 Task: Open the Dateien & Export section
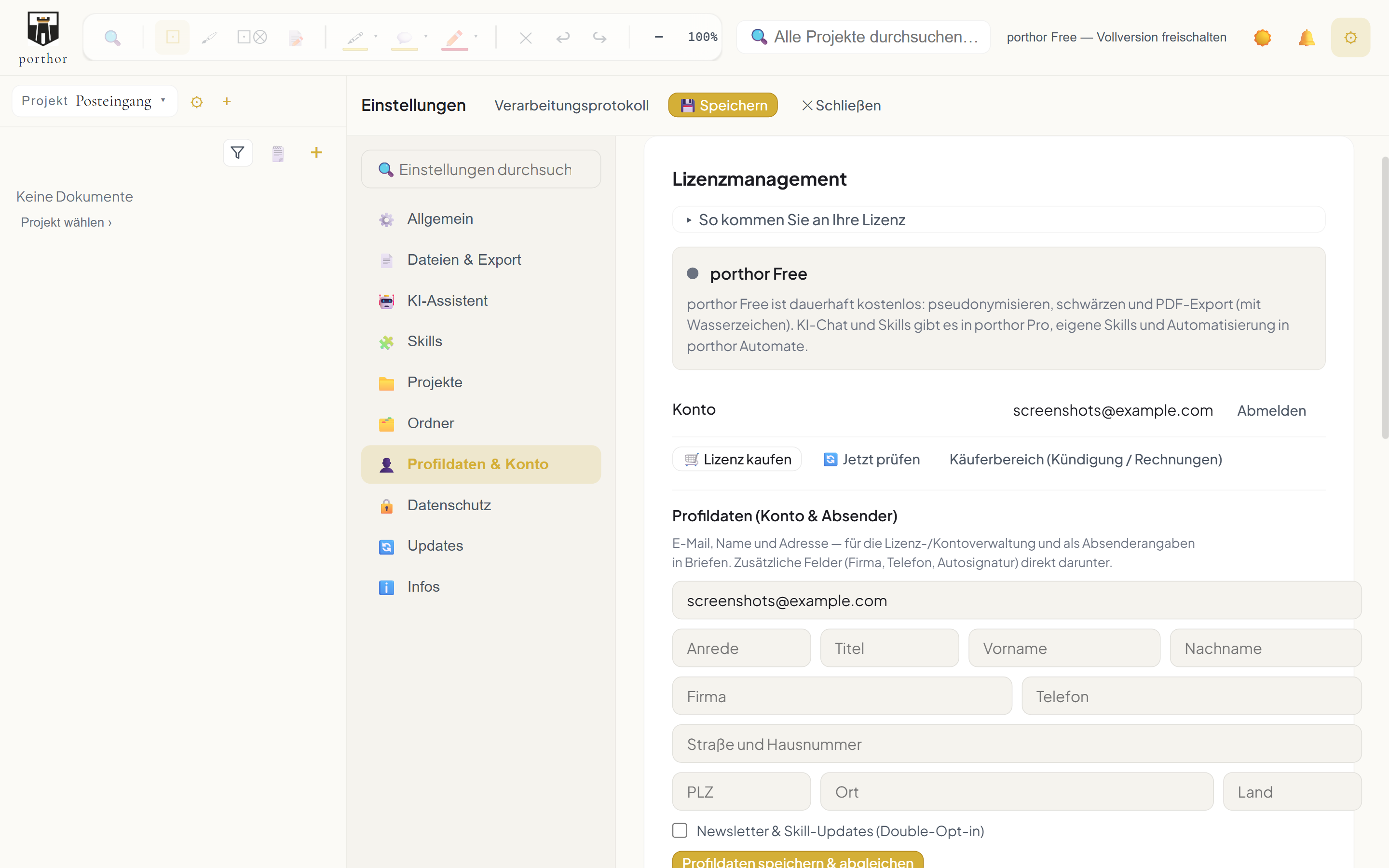point(481,260)
